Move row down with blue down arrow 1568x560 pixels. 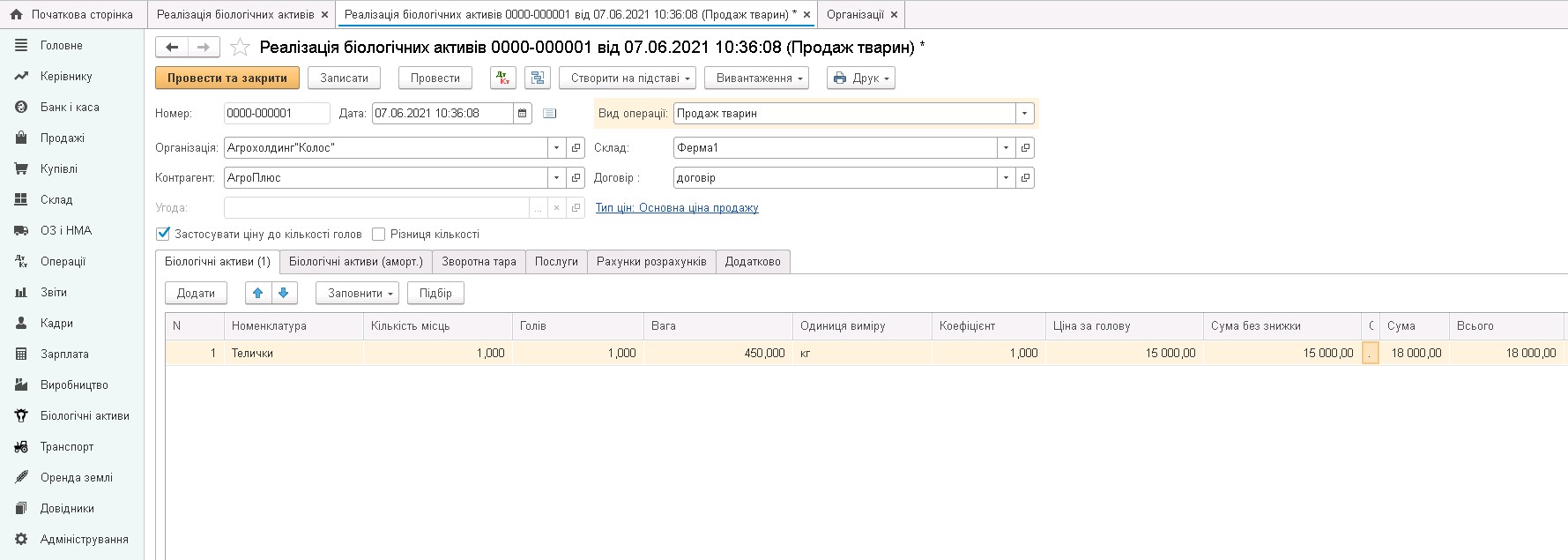tap(284, 293)
